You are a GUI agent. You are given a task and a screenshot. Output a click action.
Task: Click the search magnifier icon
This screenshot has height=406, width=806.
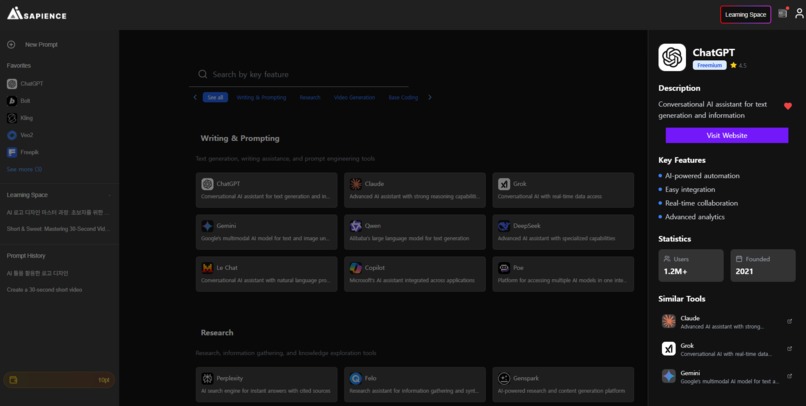(x=203, y=75)
